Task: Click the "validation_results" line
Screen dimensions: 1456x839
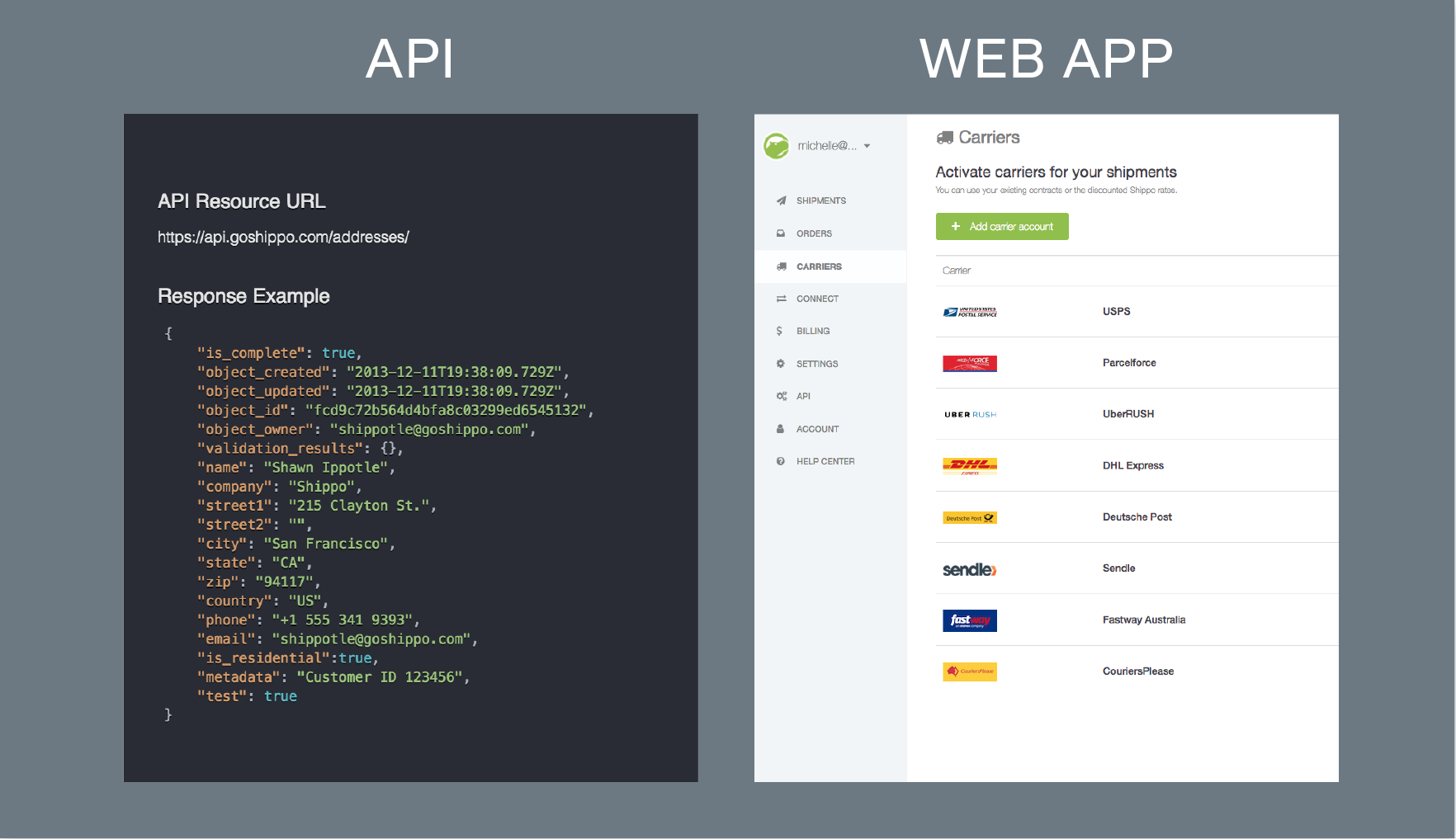Action: click(x=300, y=448)
